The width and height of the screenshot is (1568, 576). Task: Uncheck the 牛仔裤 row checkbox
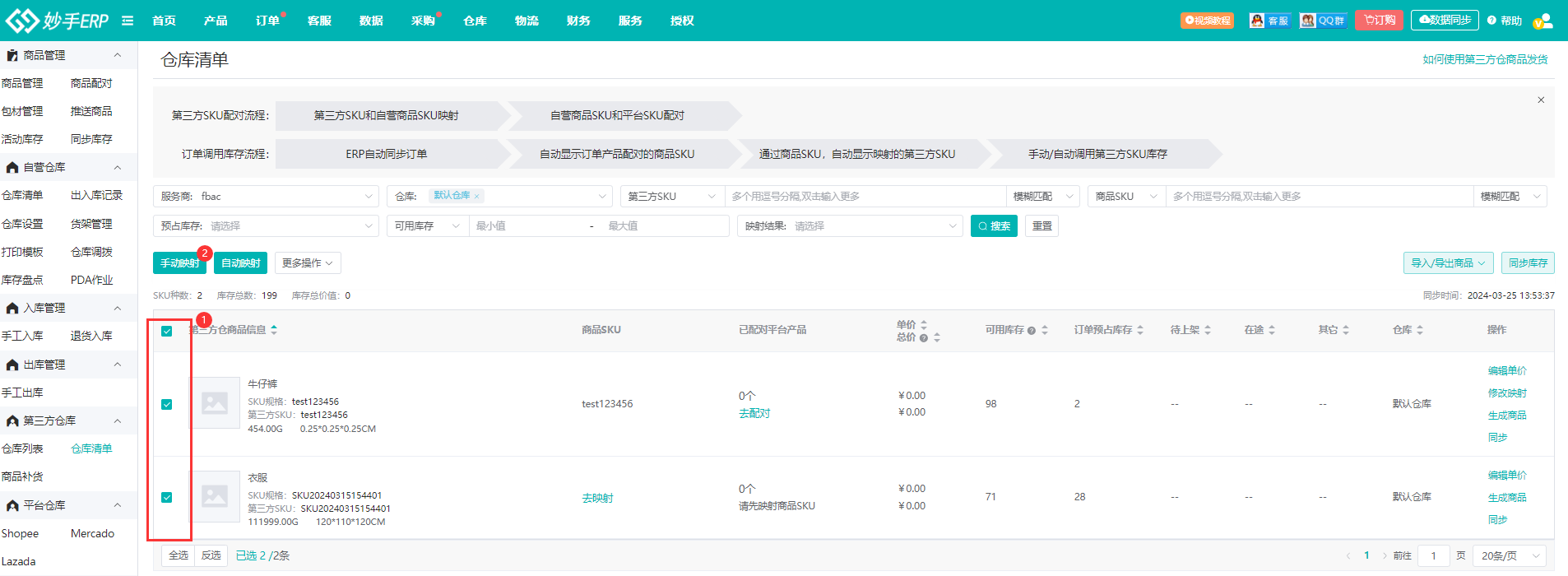tap(167, 404)
